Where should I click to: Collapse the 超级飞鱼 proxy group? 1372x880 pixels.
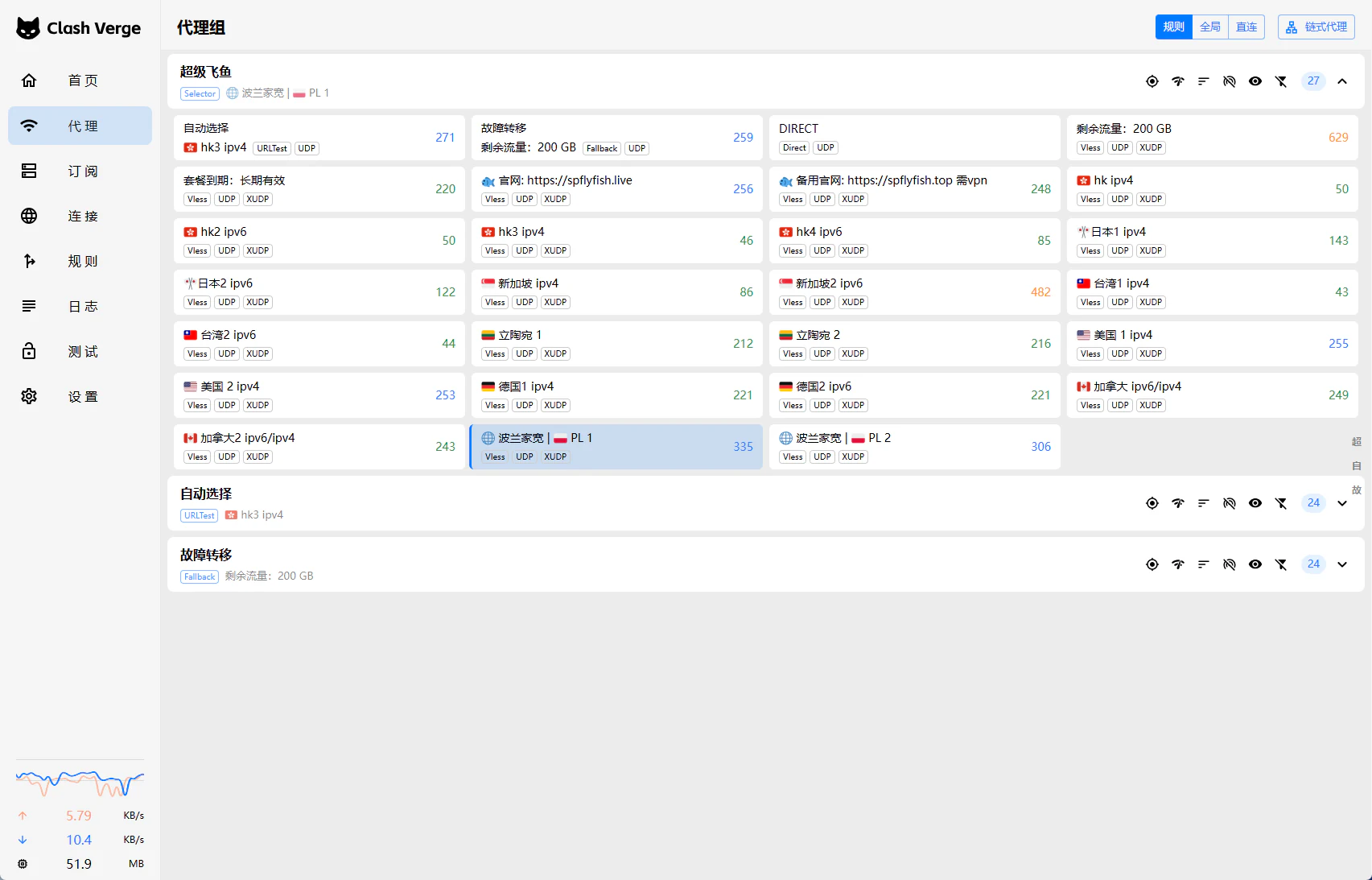[1342, 81]
